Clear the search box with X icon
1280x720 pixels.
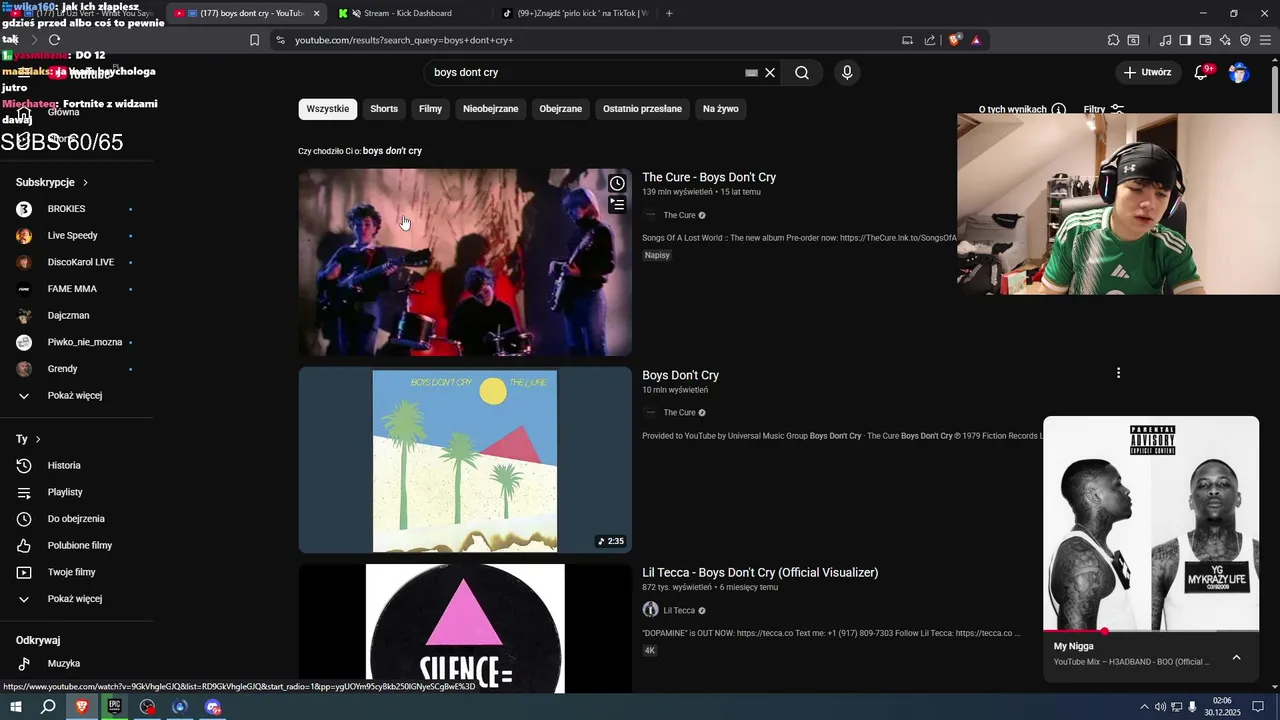770,73
